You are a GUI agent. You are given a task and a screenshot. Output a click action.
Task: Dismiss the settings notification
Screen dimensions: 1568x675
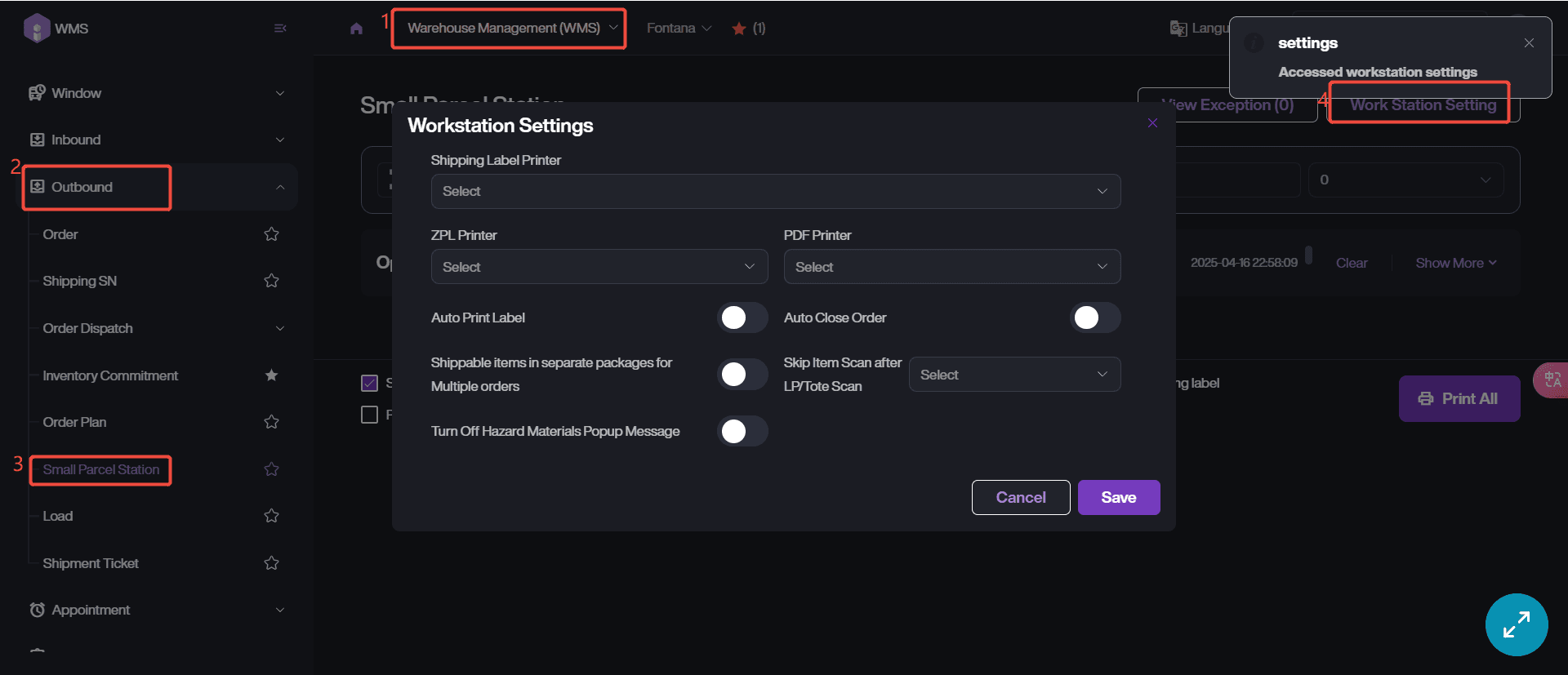1529,43
